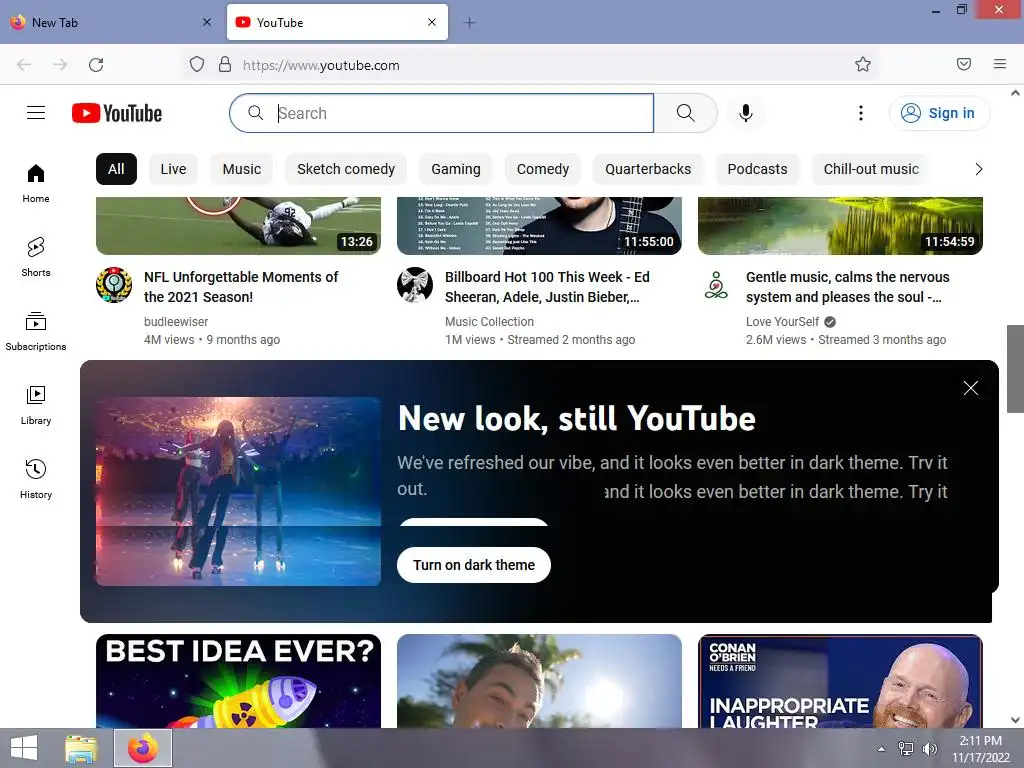Click the Firefox back arrow

click(24, 65)
